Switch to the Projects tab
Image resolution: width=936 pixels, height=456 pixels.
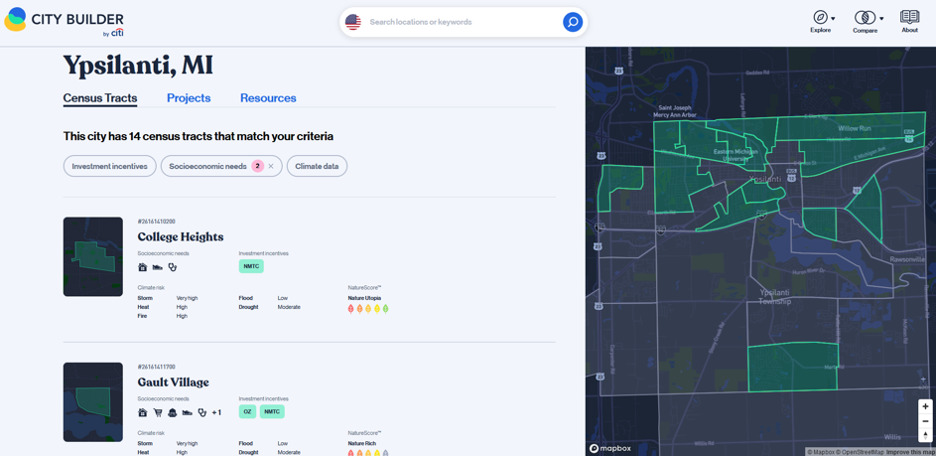(x=189, y=98)
